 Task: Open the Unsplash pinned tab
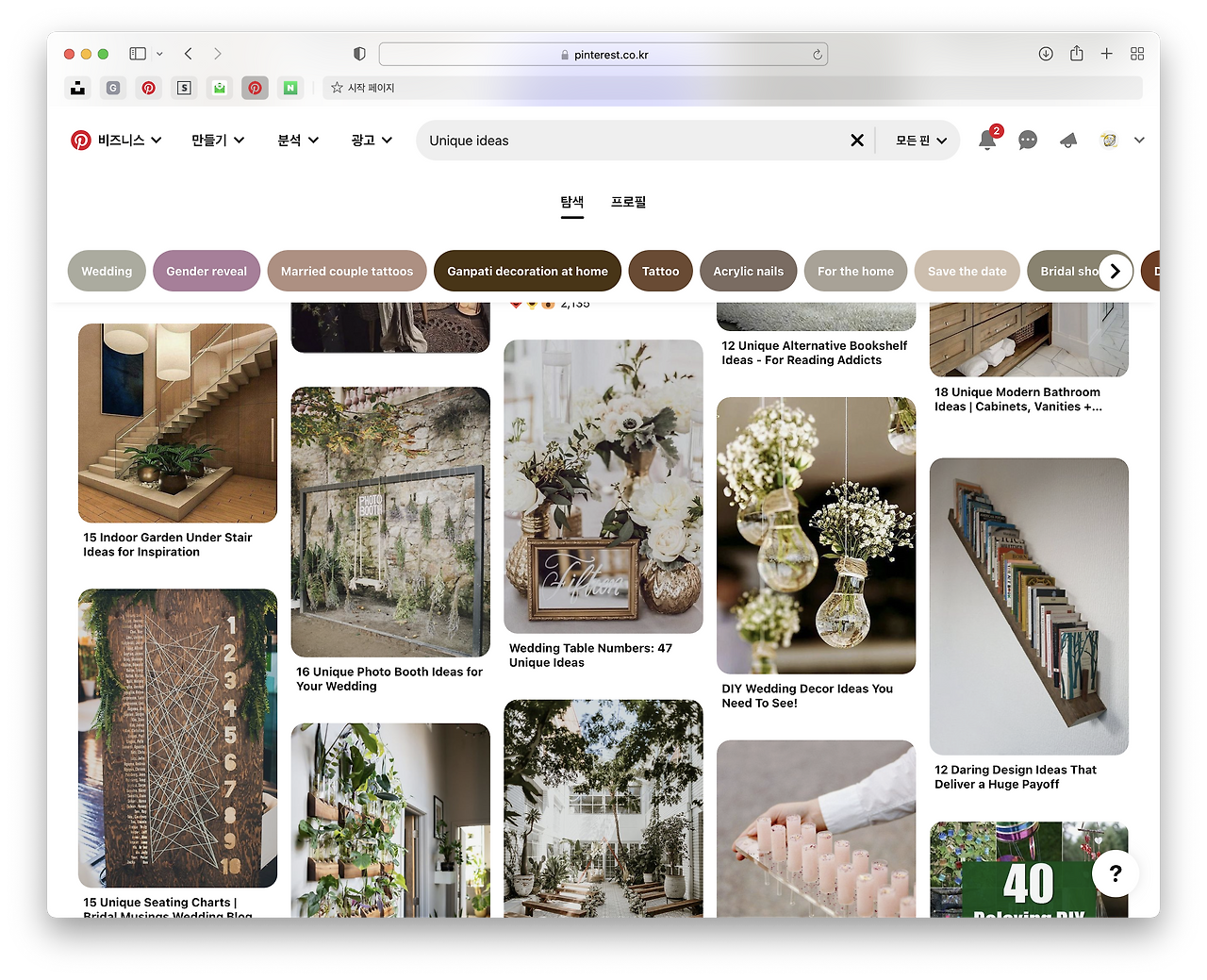[x=77, y=88]
